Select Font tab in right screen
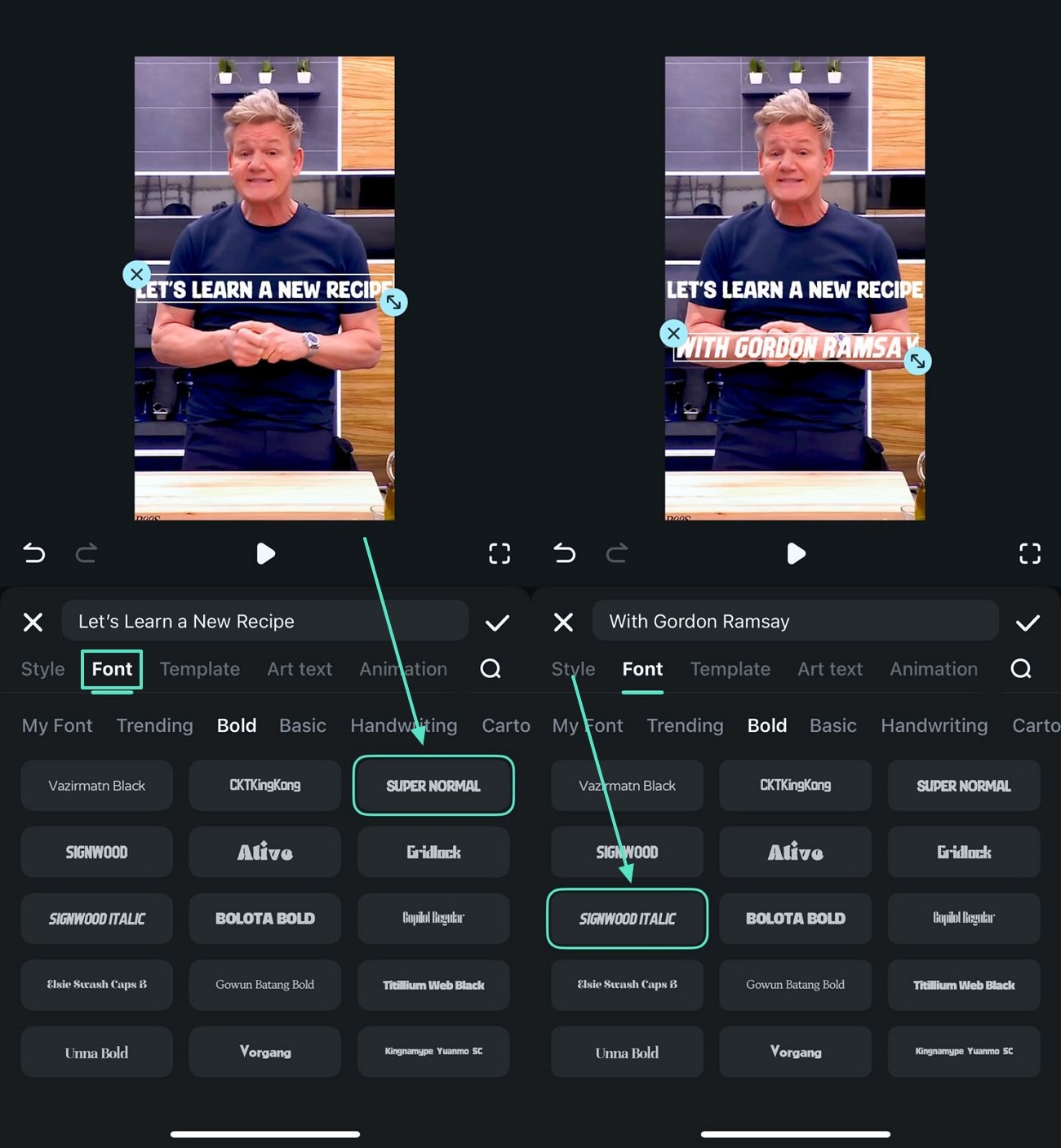Viewport: 1061px width, 1148px height. tap(642, 669)
